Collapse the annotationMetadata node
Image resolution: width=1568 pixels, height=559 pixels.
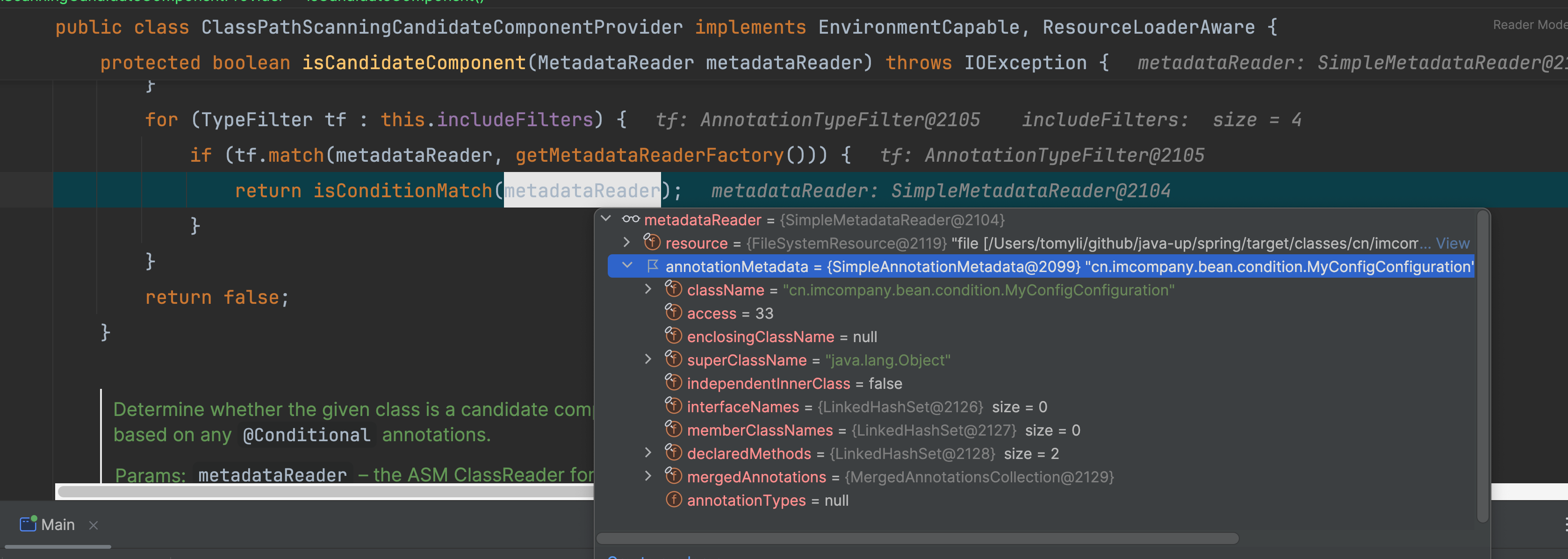(x=627, y=266)
